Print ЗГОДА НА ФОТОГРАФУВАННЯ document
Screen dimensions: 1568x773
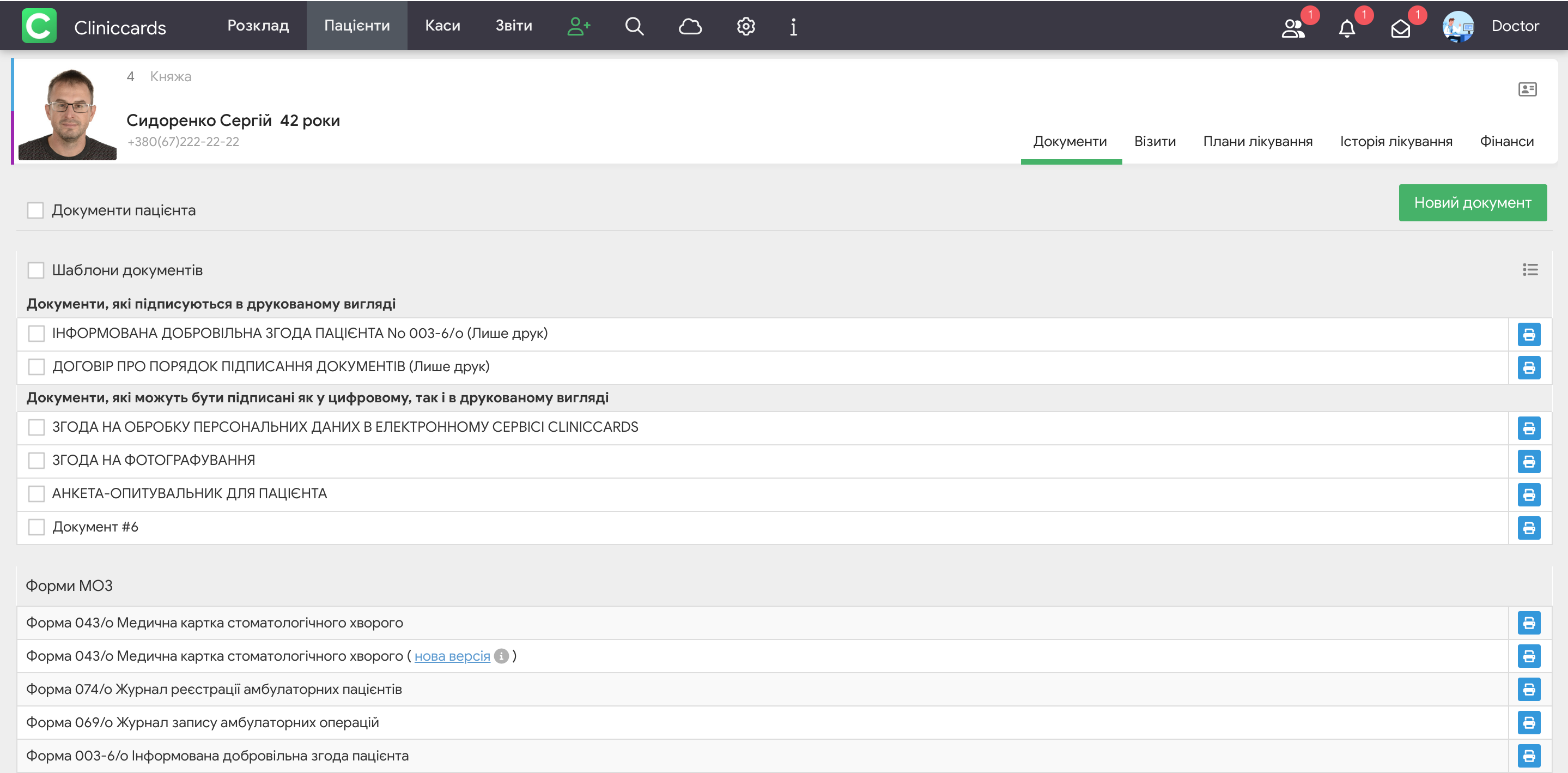tap(1528, 461)
